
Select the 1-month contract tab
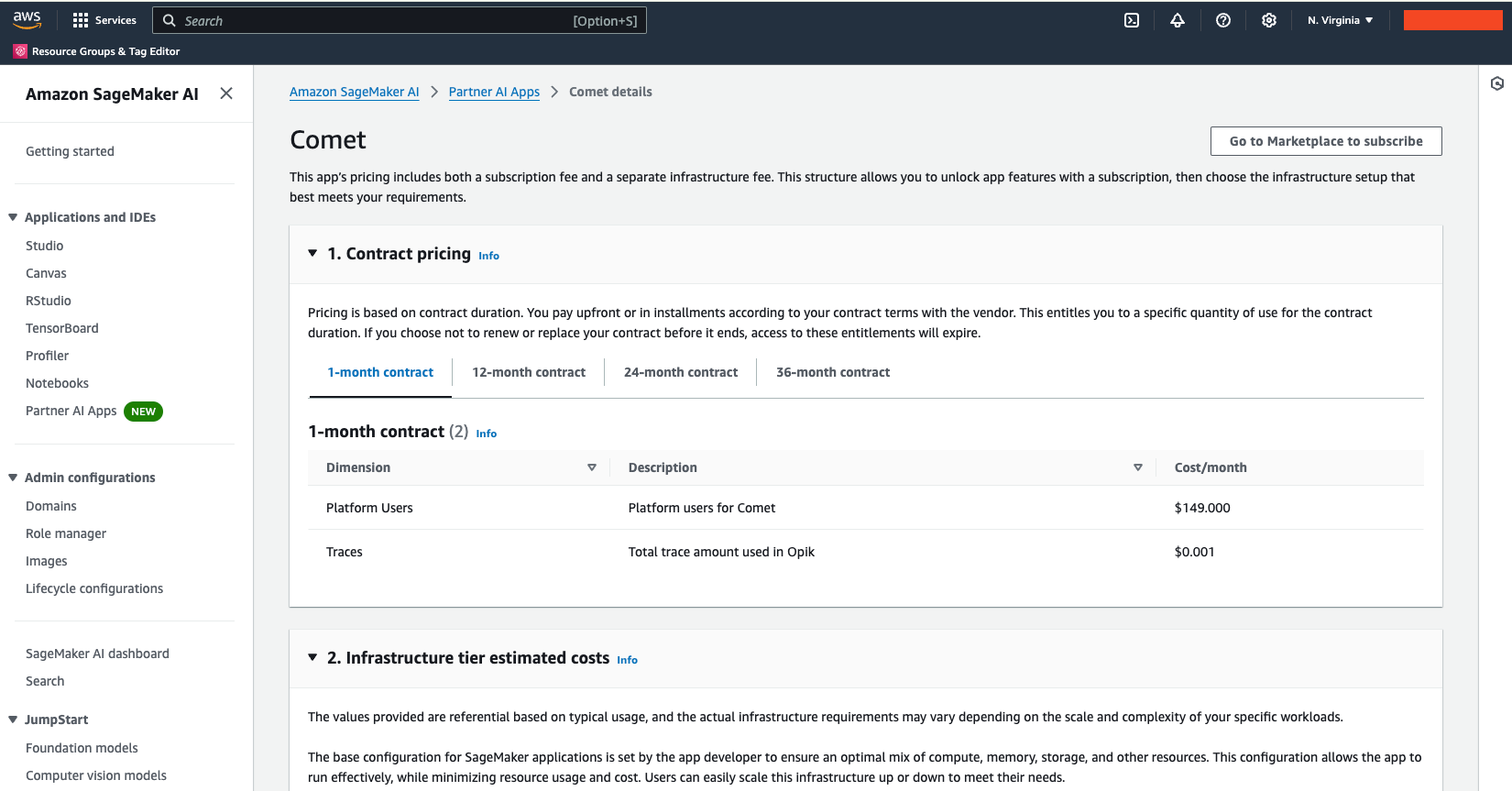pos(380,372)
